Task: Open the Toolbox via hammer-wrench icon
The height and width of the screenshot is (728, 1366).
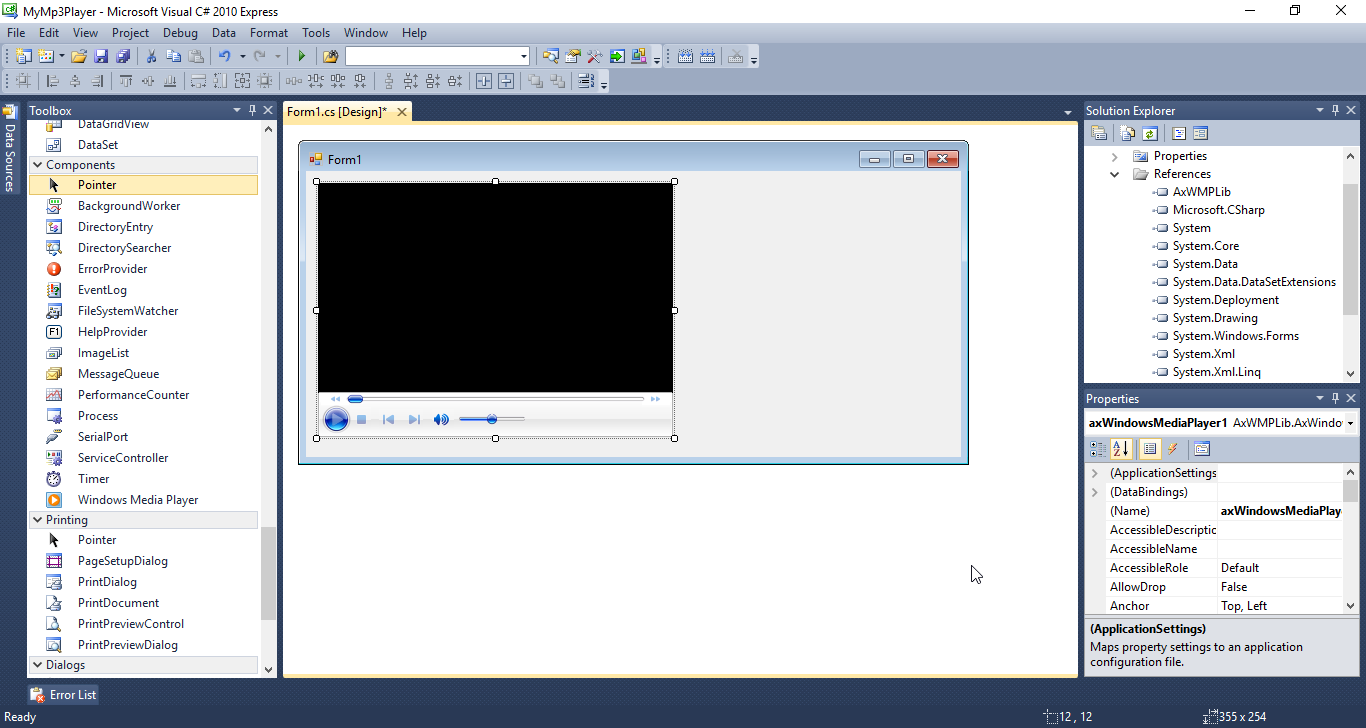Action: pos(594,56)
